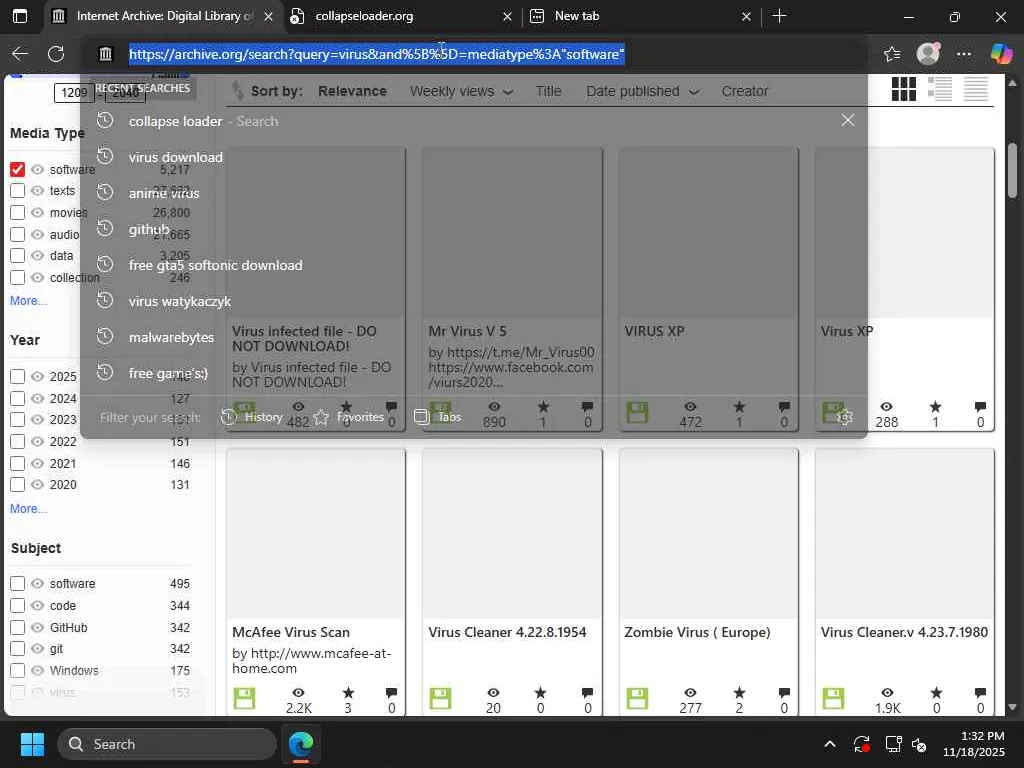
Task: Click the selected URL in address bar
Action: click(377, 54)
